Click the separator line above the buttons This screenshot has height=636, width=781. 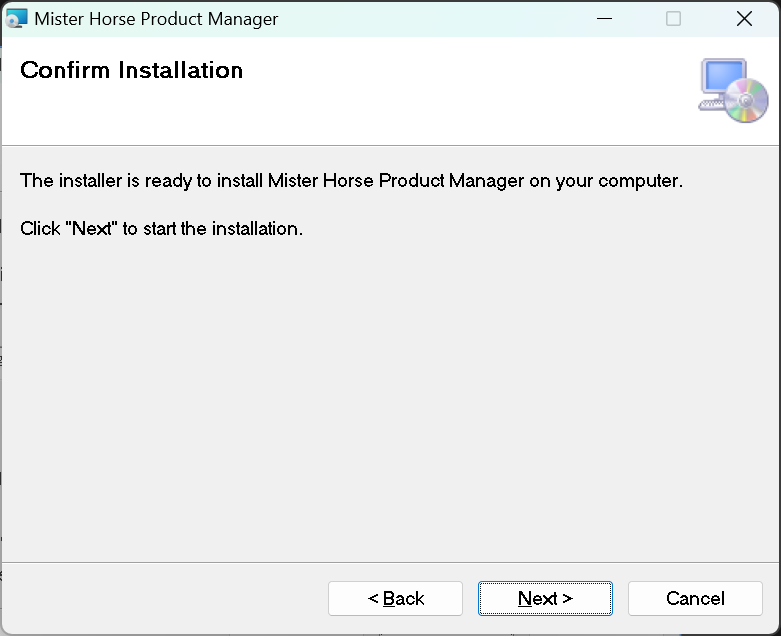pyautogui.click(x=390, y=562)
